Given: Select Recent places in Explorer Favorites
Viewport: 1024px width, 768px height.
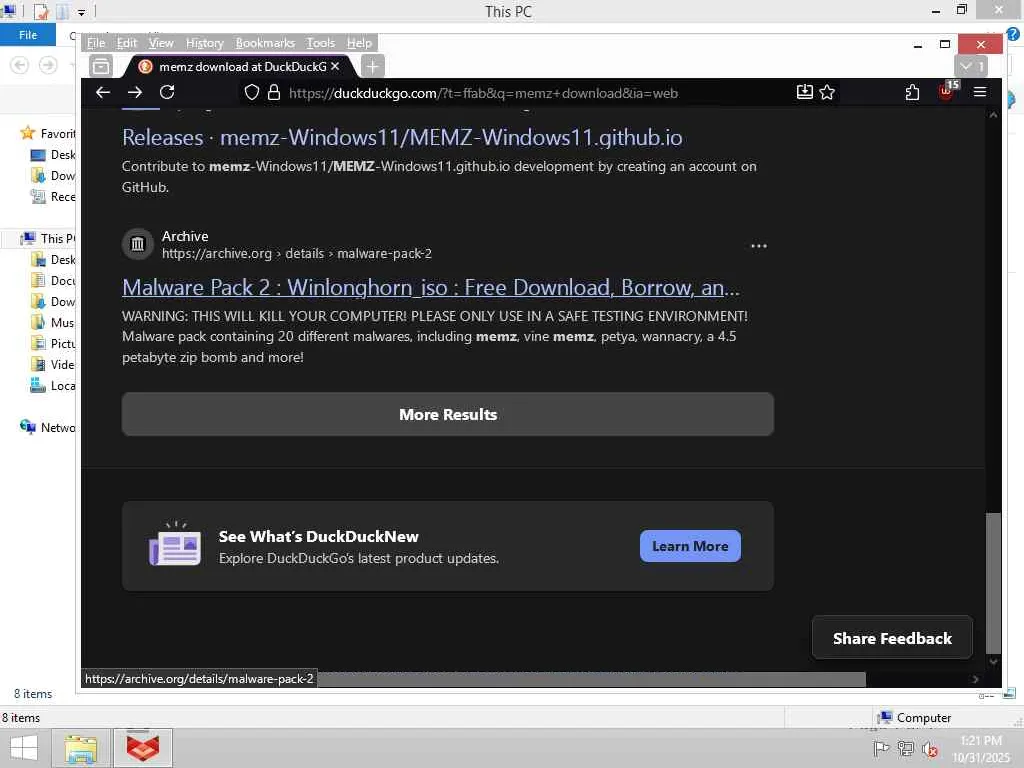Looking at the screenshot, I should pos(53,197).
